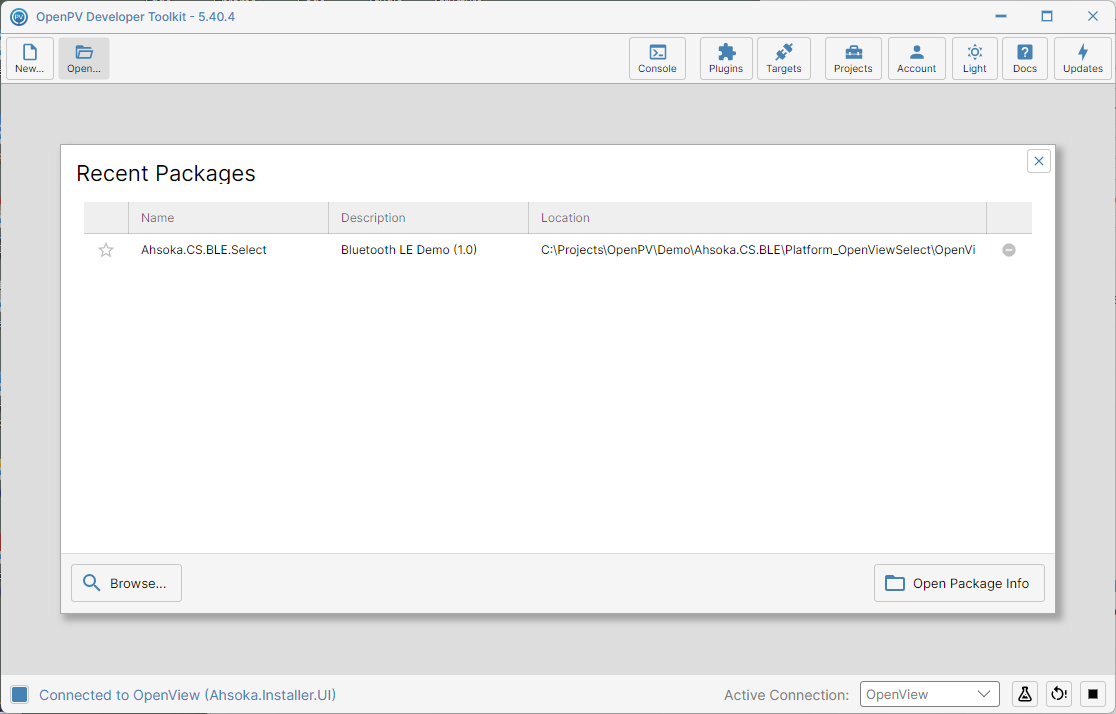Minimize the OpenPV Developer Toolkit window
Viewport: 1116px width, 714px height.
coord(1001,16)
